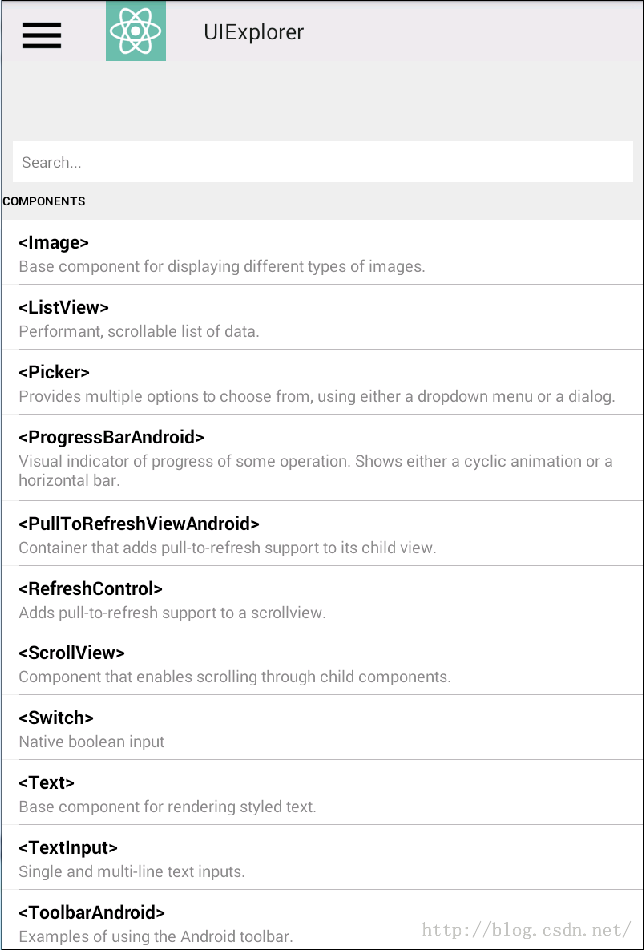
Task: Open the hamburger navigation menu
Action: (42, 35)
